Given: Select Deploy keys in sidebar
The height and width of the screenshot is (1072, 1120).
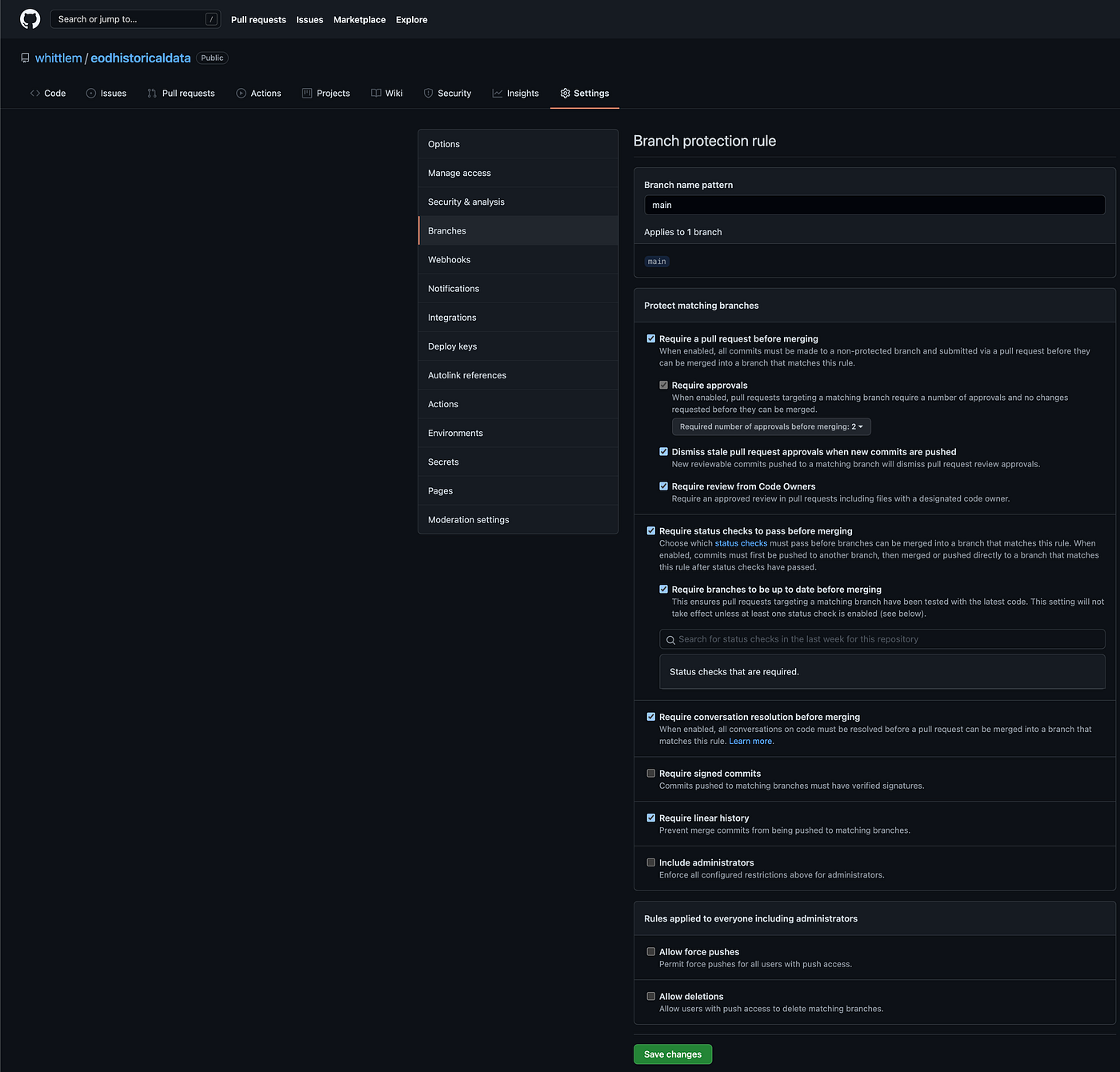Looking at the screenshot, I should point(518,346).
